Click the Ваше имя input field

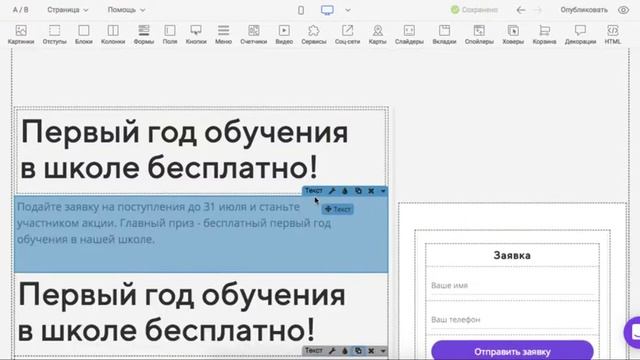(512, 285)
